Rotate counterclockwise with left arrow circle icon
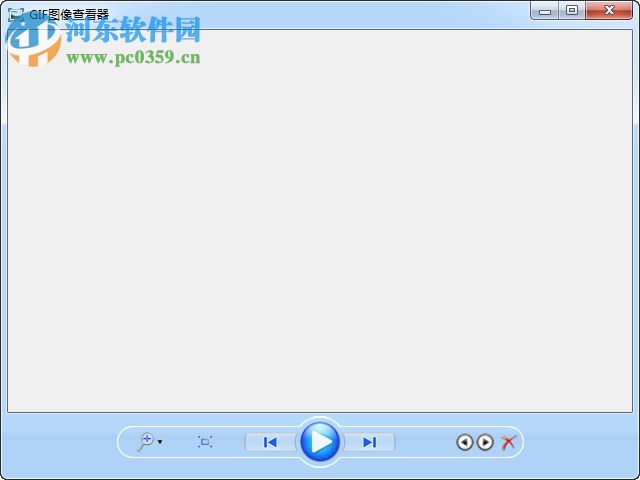Image resolution: width=640 pixels, height=480 pixels. tap(464, 442)
